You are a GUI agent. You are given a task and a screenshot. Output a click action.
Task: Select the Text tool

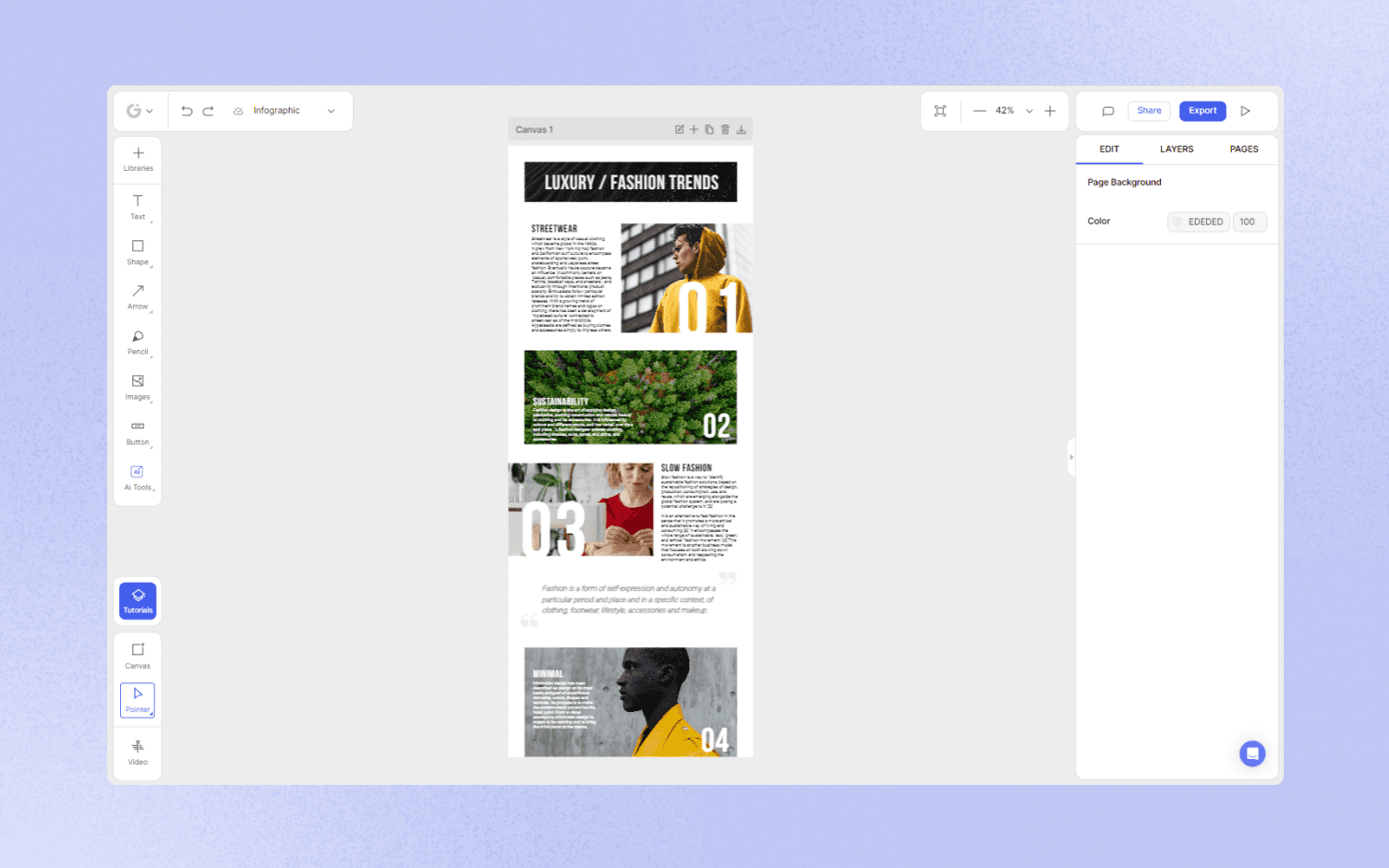137,208
